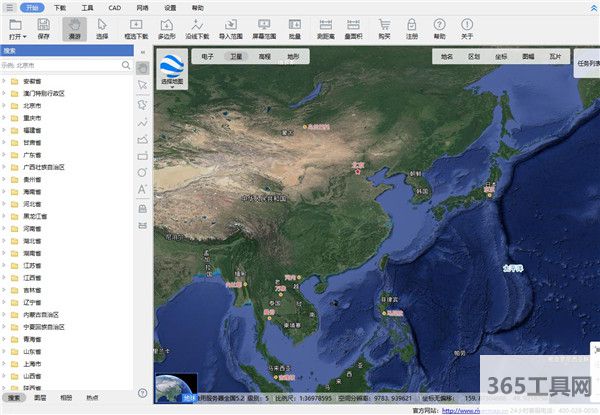Switch to the 图层 tab
The image size is (600, 415).
41,398
